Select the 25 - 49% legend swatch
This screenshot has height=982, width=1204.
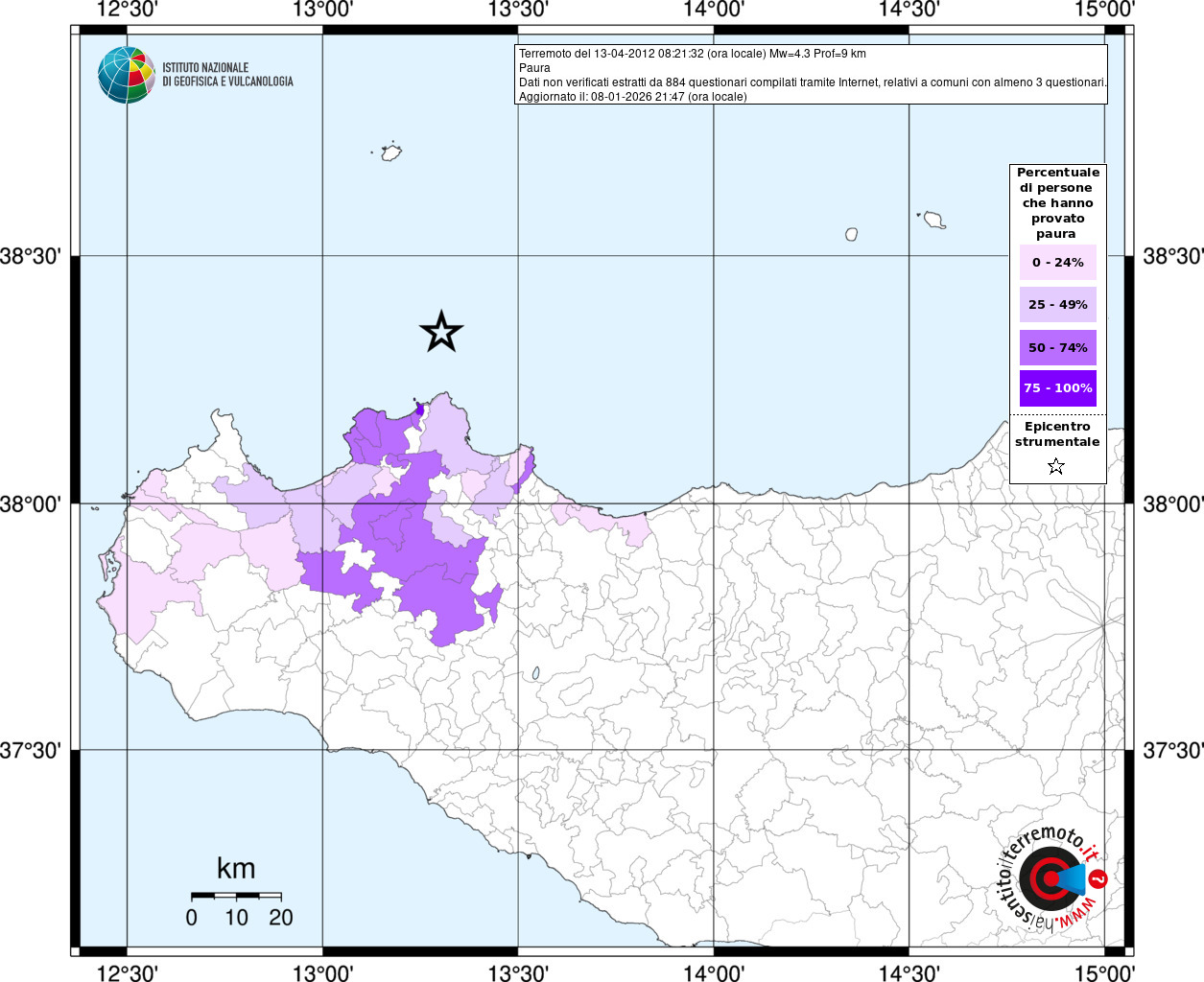pos(1057,304)
